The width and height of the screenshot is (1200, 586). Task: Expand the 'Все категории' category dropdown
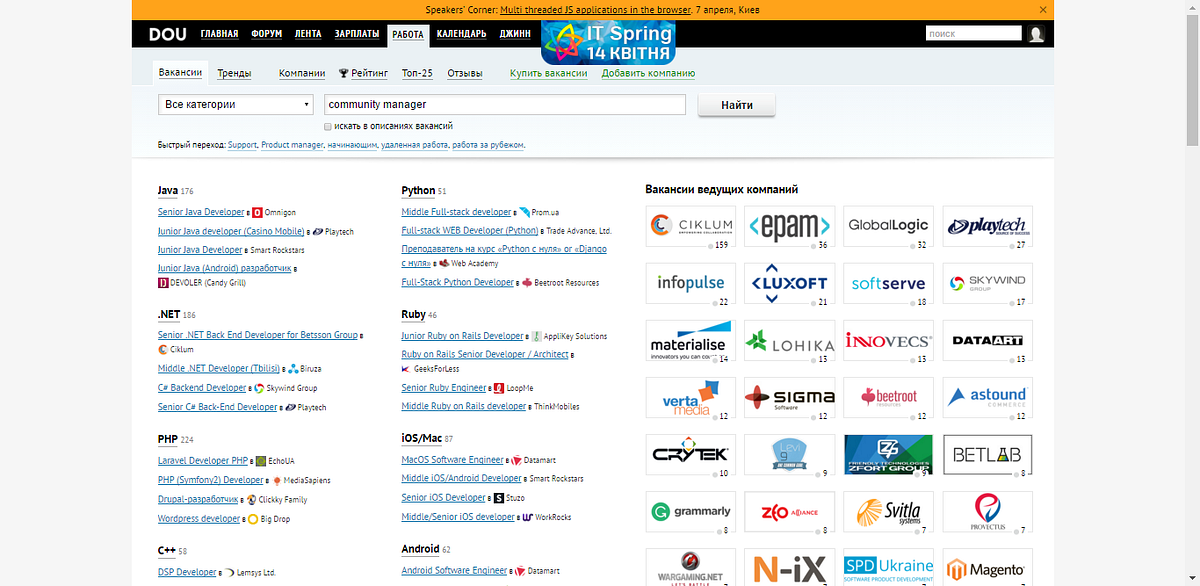(236, 104)
